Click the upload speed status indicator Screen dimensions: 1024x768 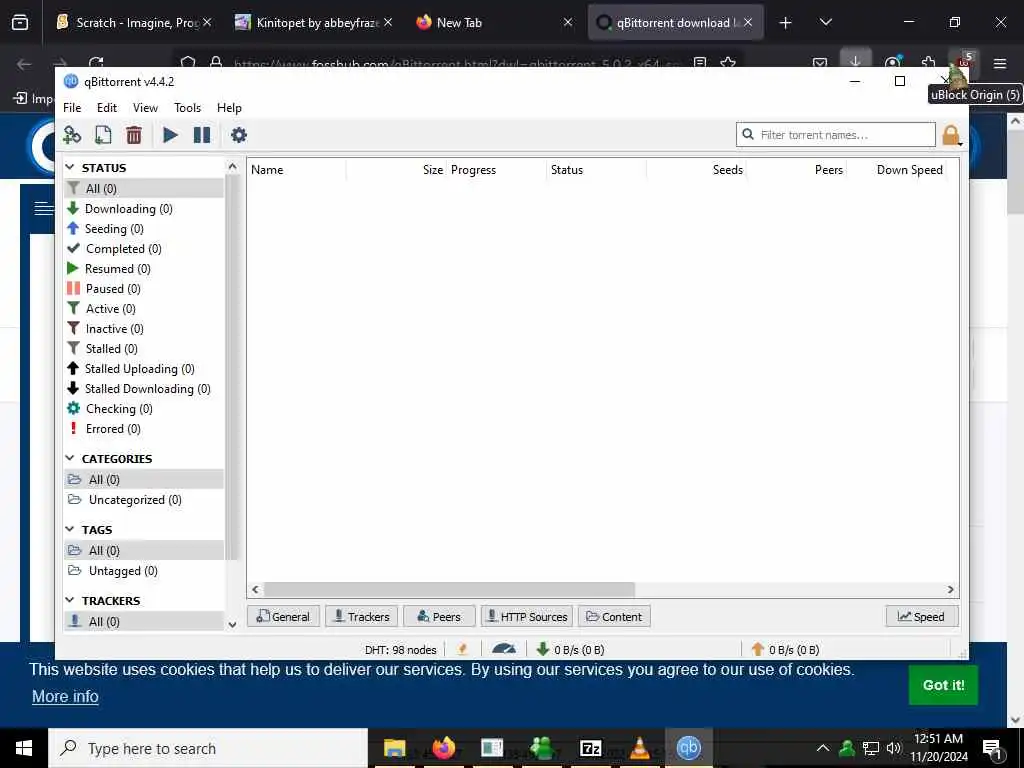[785, 650]
